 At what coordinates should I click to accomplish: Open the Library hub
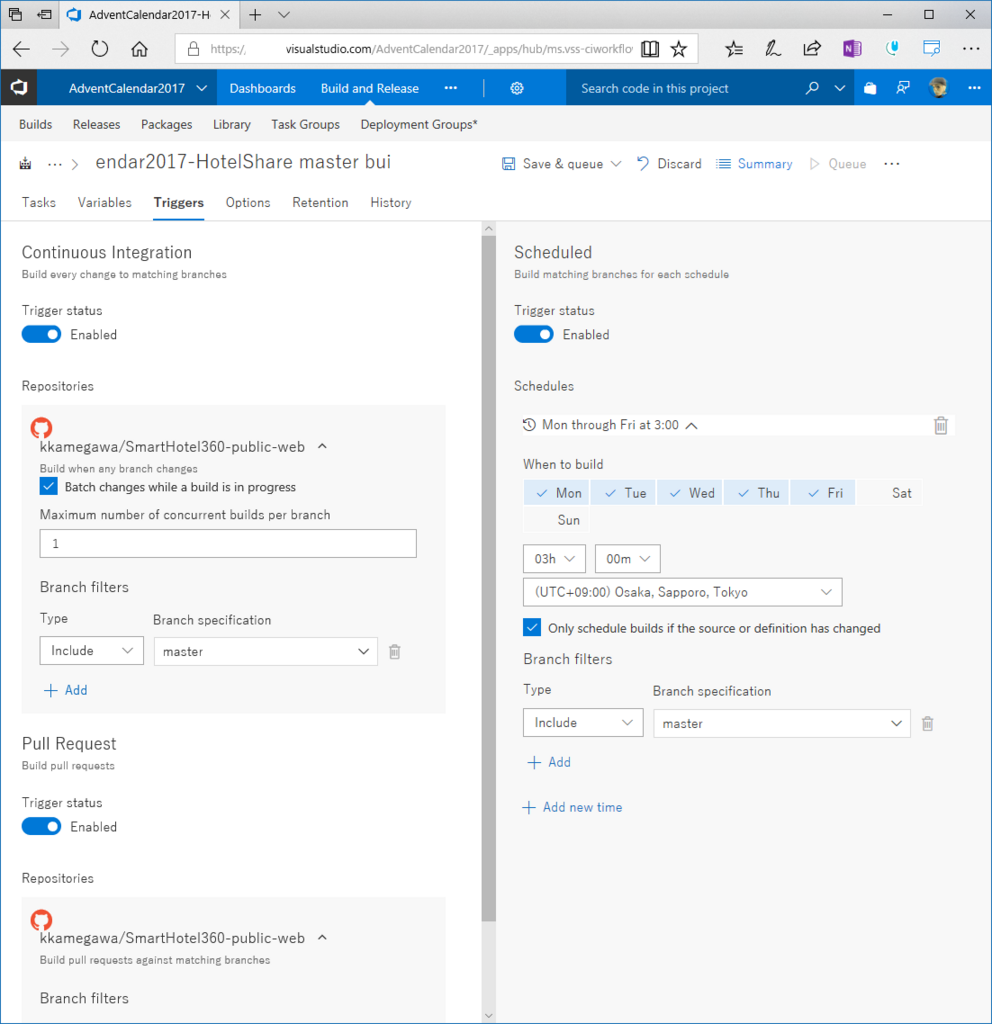click(x=231, y=124)
